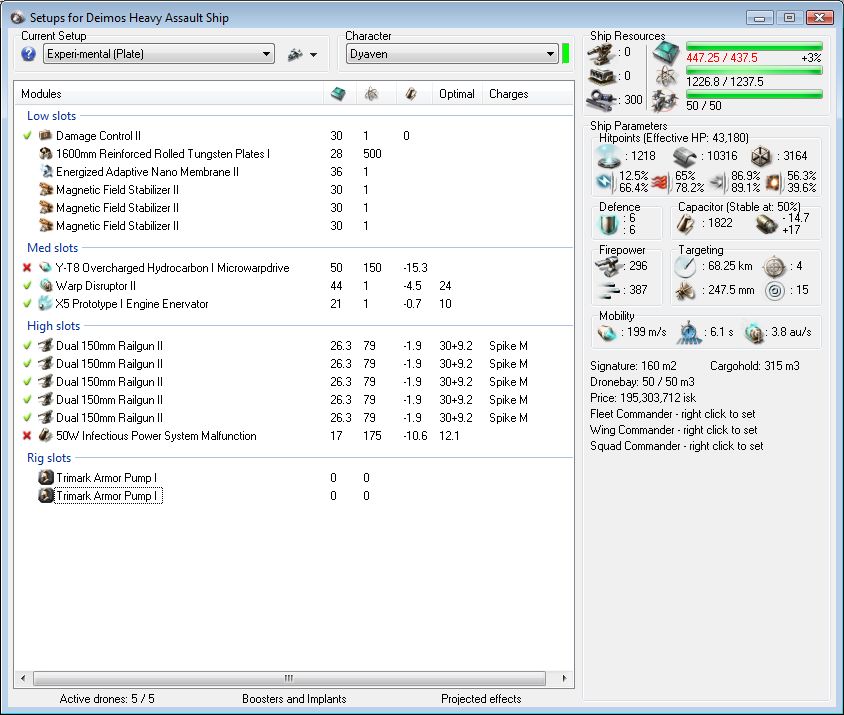Viewport: 844px width, 715px height.
Task: Click the horizontal scrollbar thumb
Action: point(289,678)
